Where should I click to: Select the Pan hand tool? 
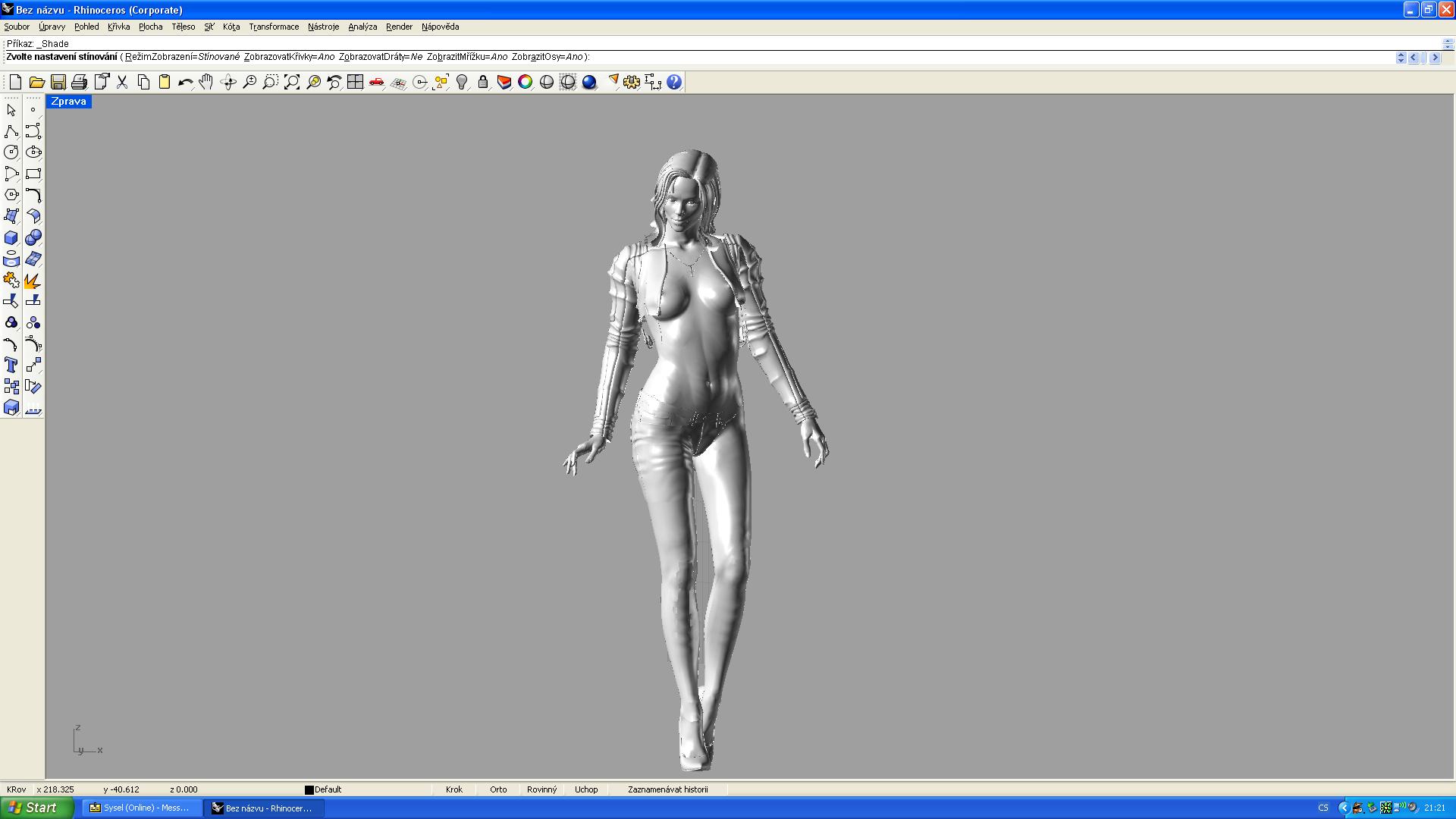click(206, 82)
